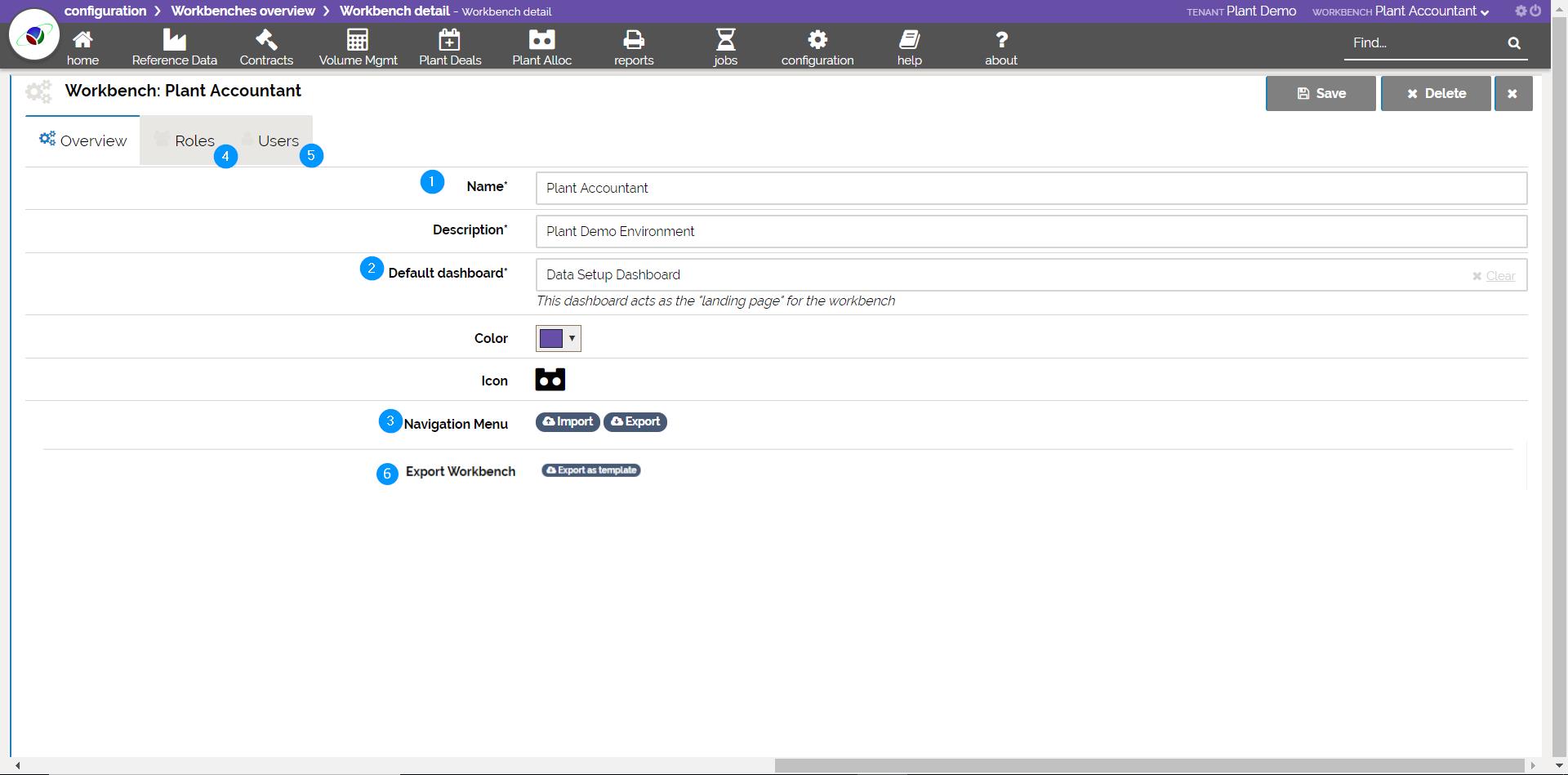Open the reports printer icon

point(634,40)
